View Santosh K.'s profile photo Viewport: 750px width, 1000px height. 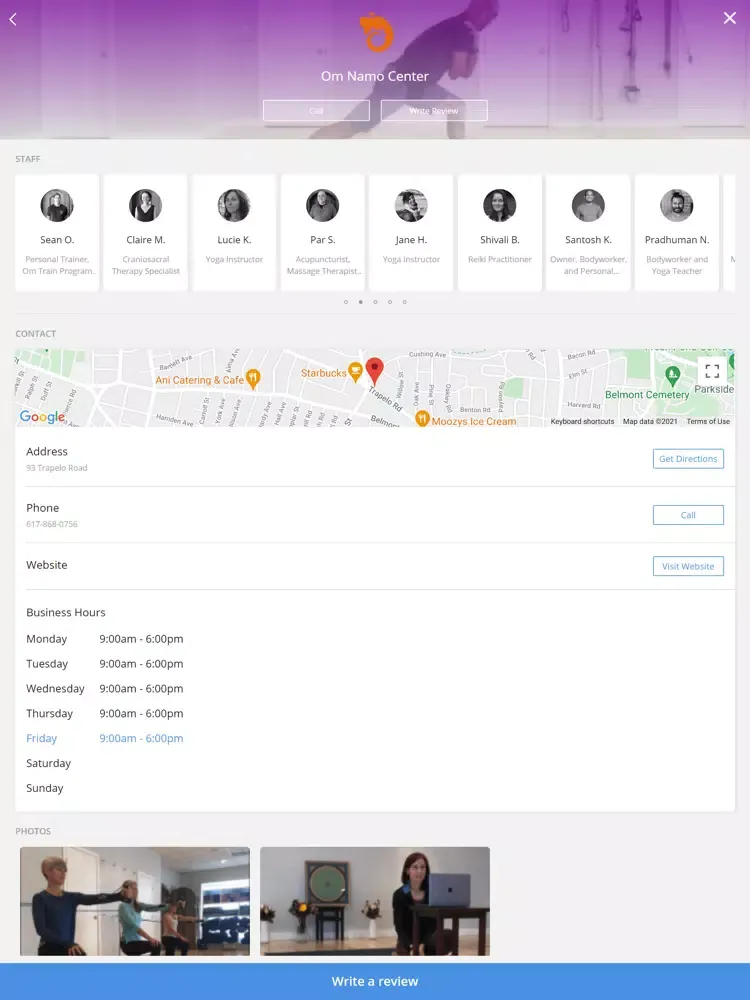click(588, 205)
